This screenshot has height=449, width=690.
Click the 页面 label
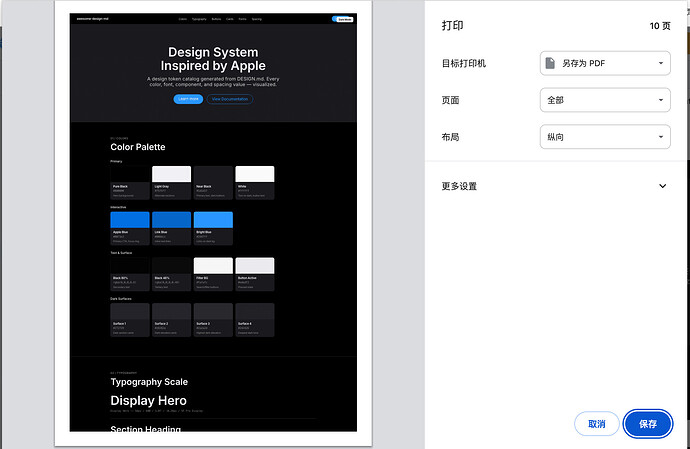click(451, 100)
